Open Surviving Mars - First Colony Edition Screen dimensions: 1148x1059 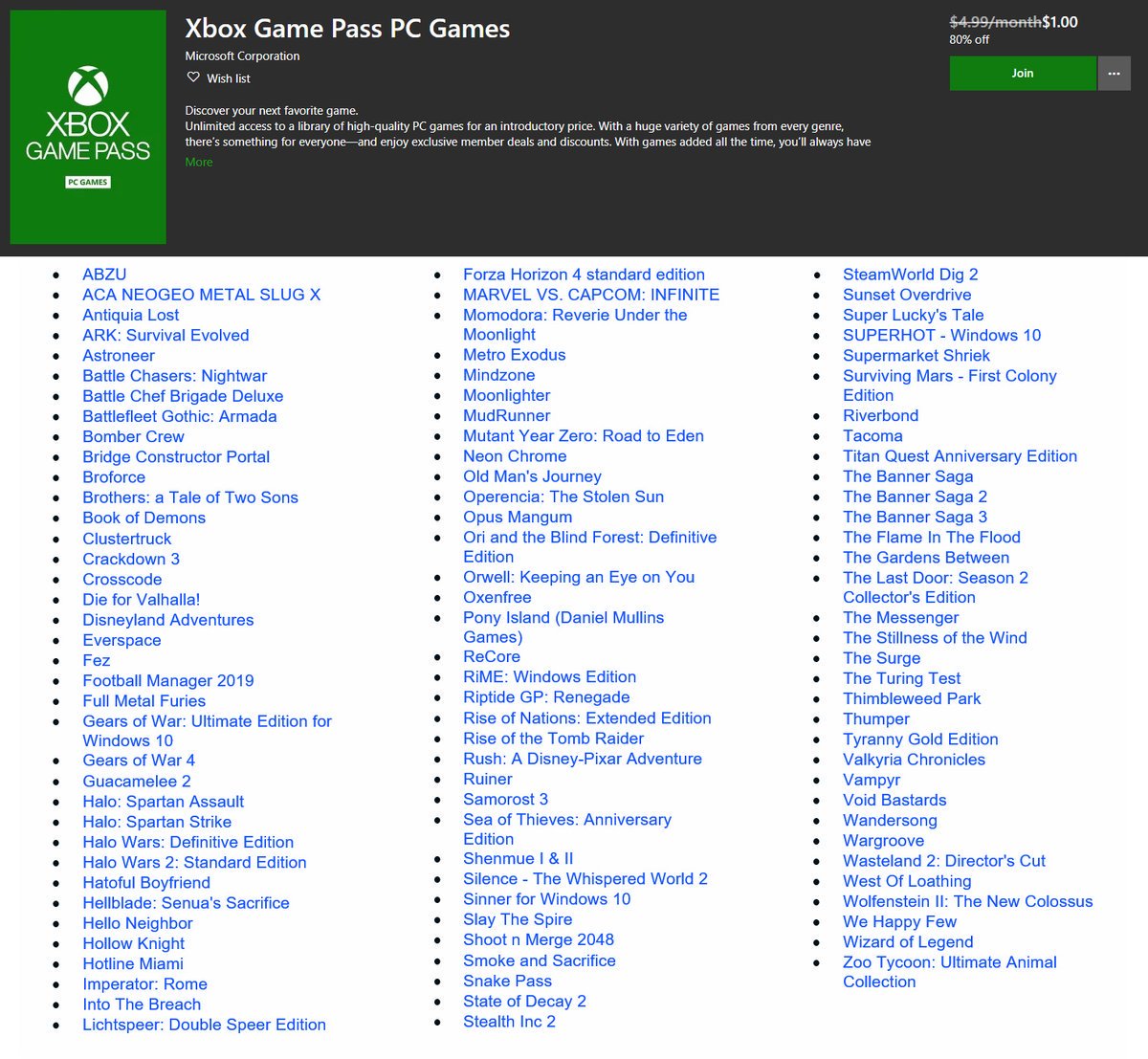[x=950, y=386]
